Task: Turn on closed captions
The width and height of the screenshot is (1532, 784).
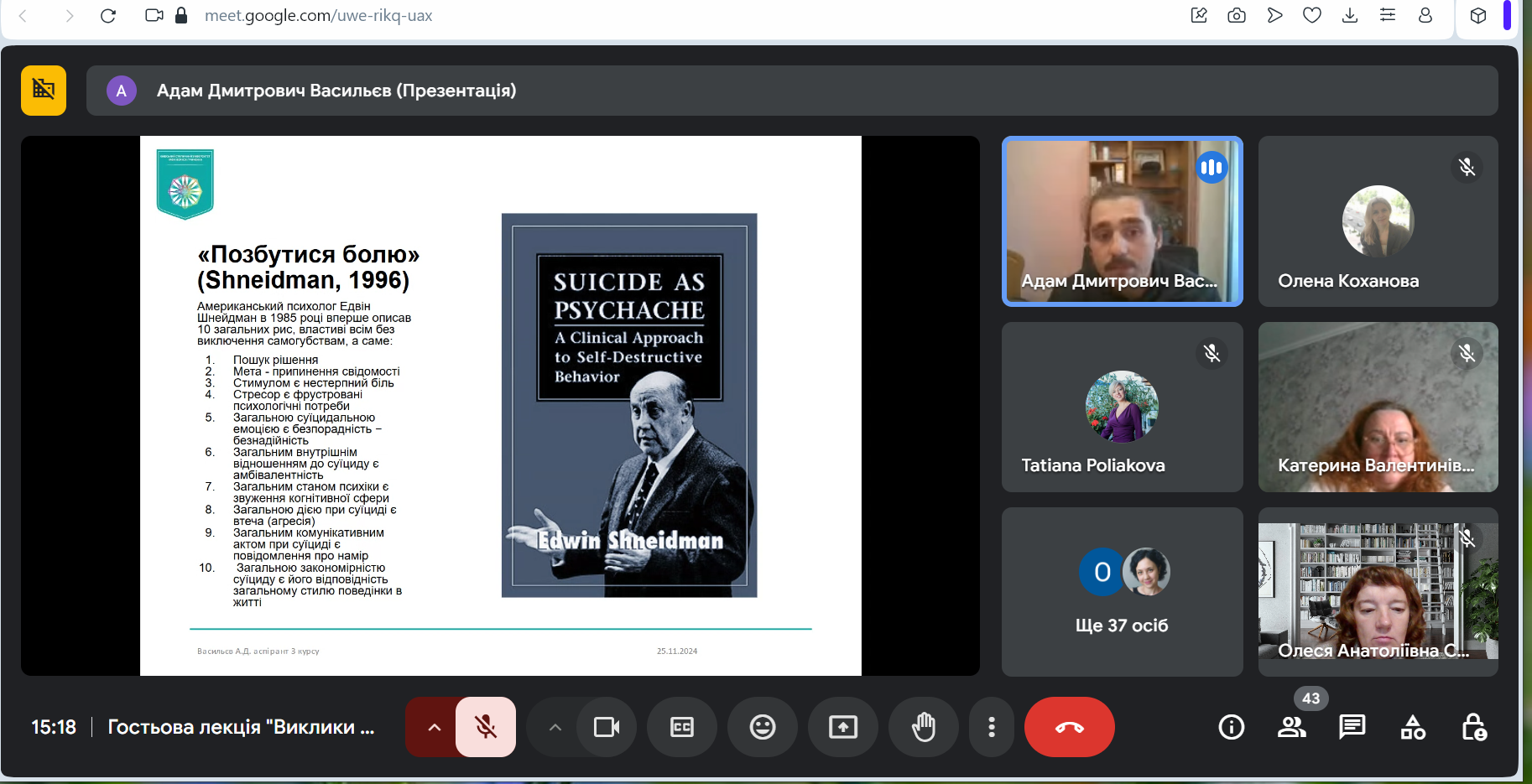Action: pos(682,727)
